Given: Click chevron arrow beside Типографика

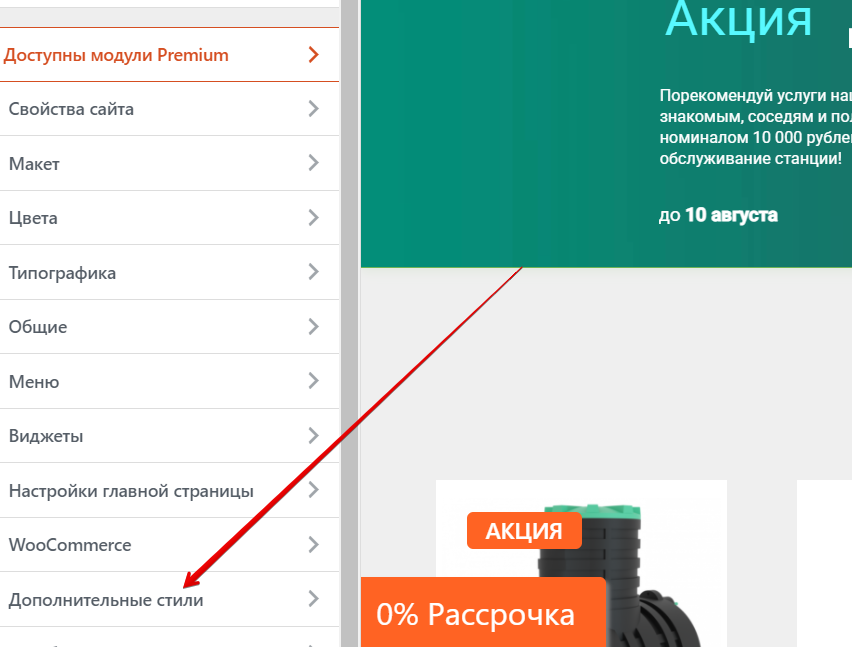Looking at the screenshot, I should (x=314, y=272).
